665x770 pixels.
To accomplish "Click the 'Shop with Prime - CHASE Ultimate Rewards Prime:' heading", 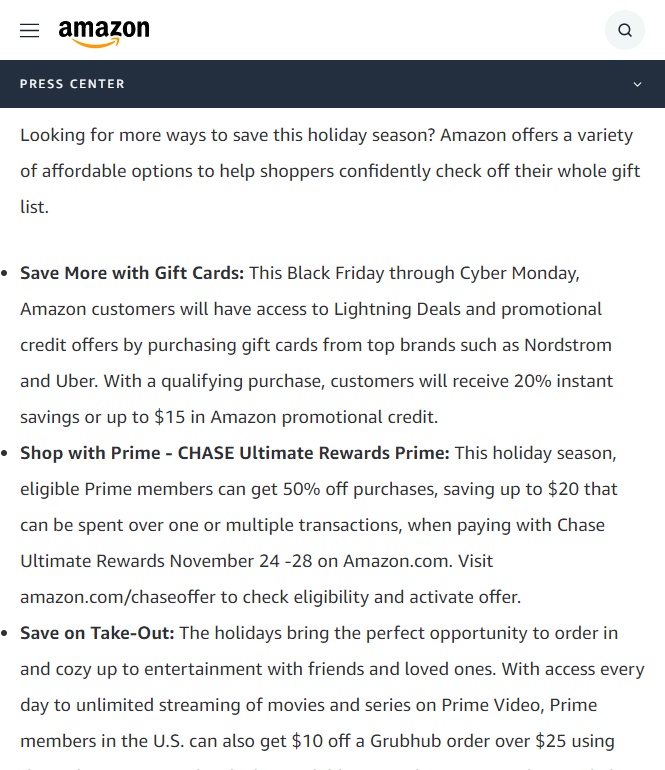I will click(x=235, y=453).
